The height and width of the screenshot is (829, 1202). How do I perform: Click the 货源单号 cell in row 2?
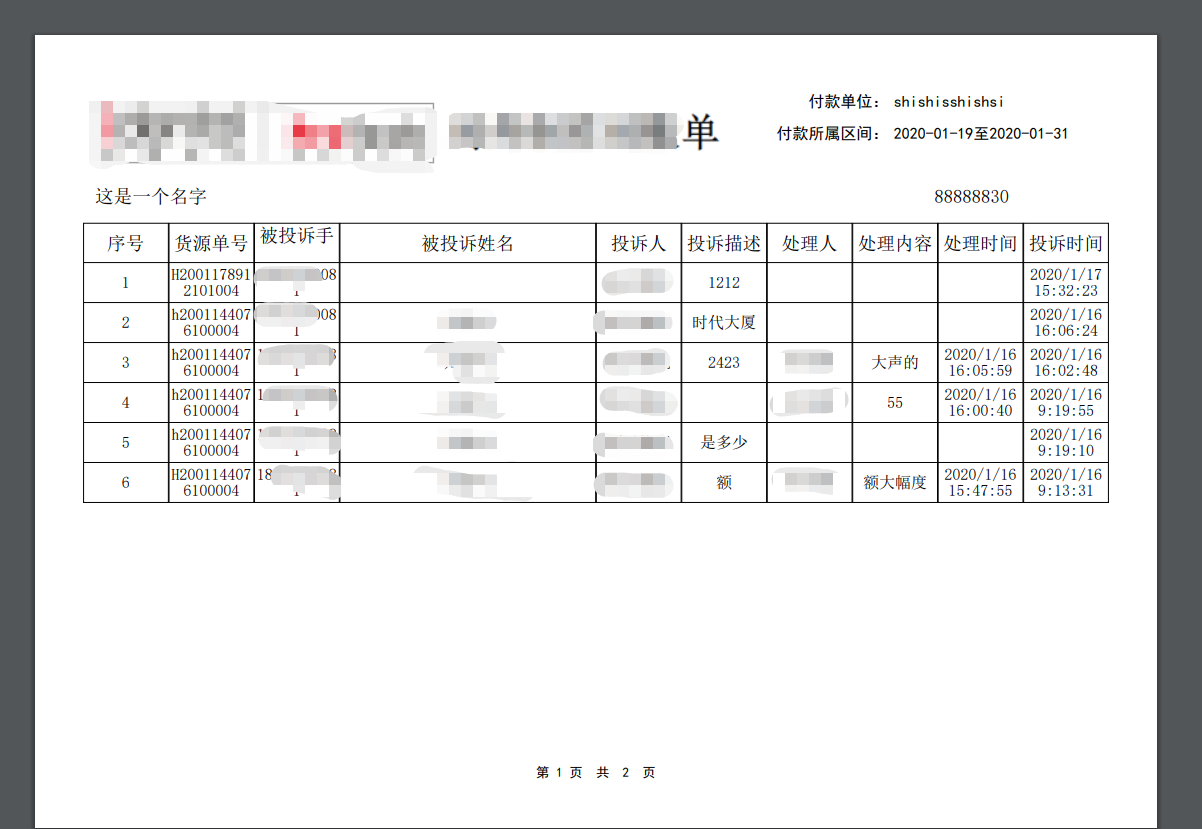[x=211, y=323]
